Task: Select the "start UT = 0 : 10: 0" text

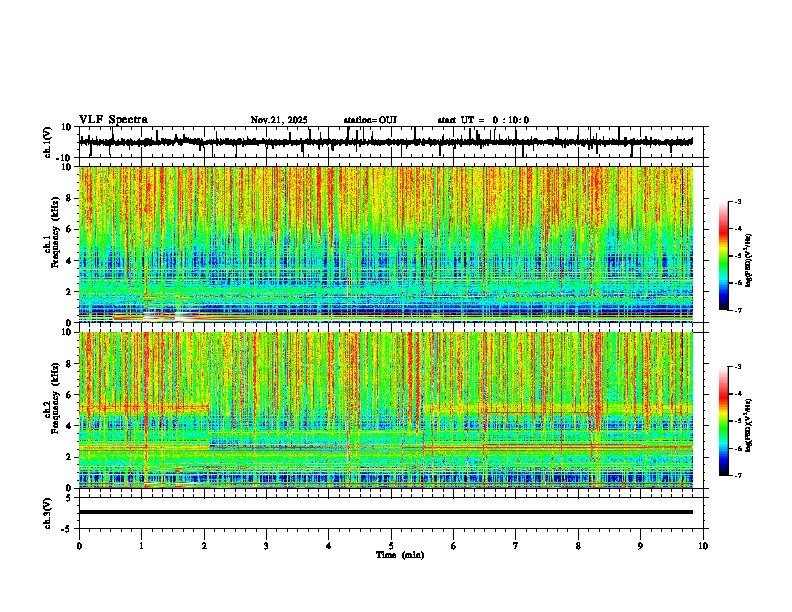Action: point(483,120)
